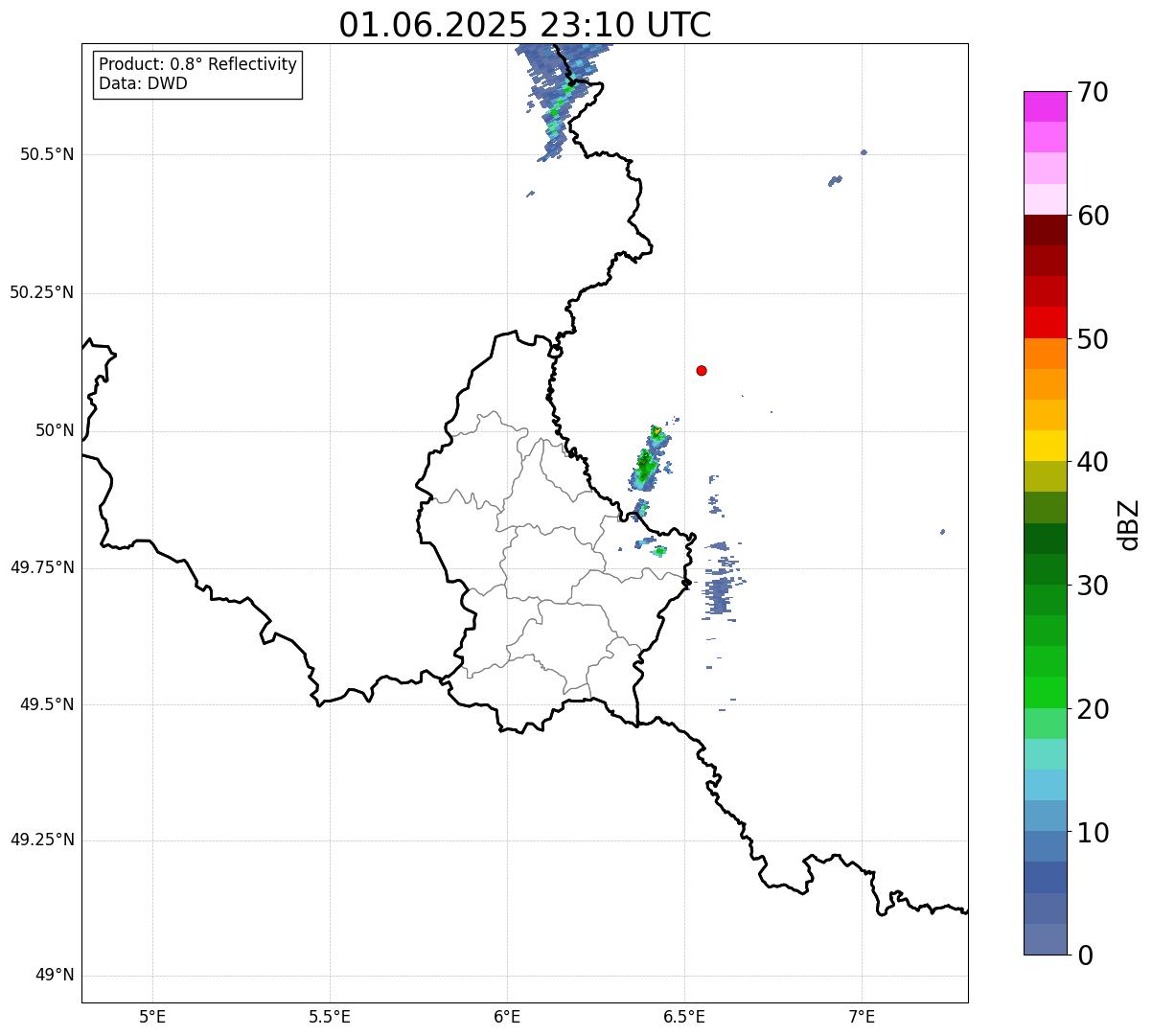The width and height of the screenshot is (1152, 1036).
Task: Click the 60 tick label on colorbar
Action: point(1093,216)
